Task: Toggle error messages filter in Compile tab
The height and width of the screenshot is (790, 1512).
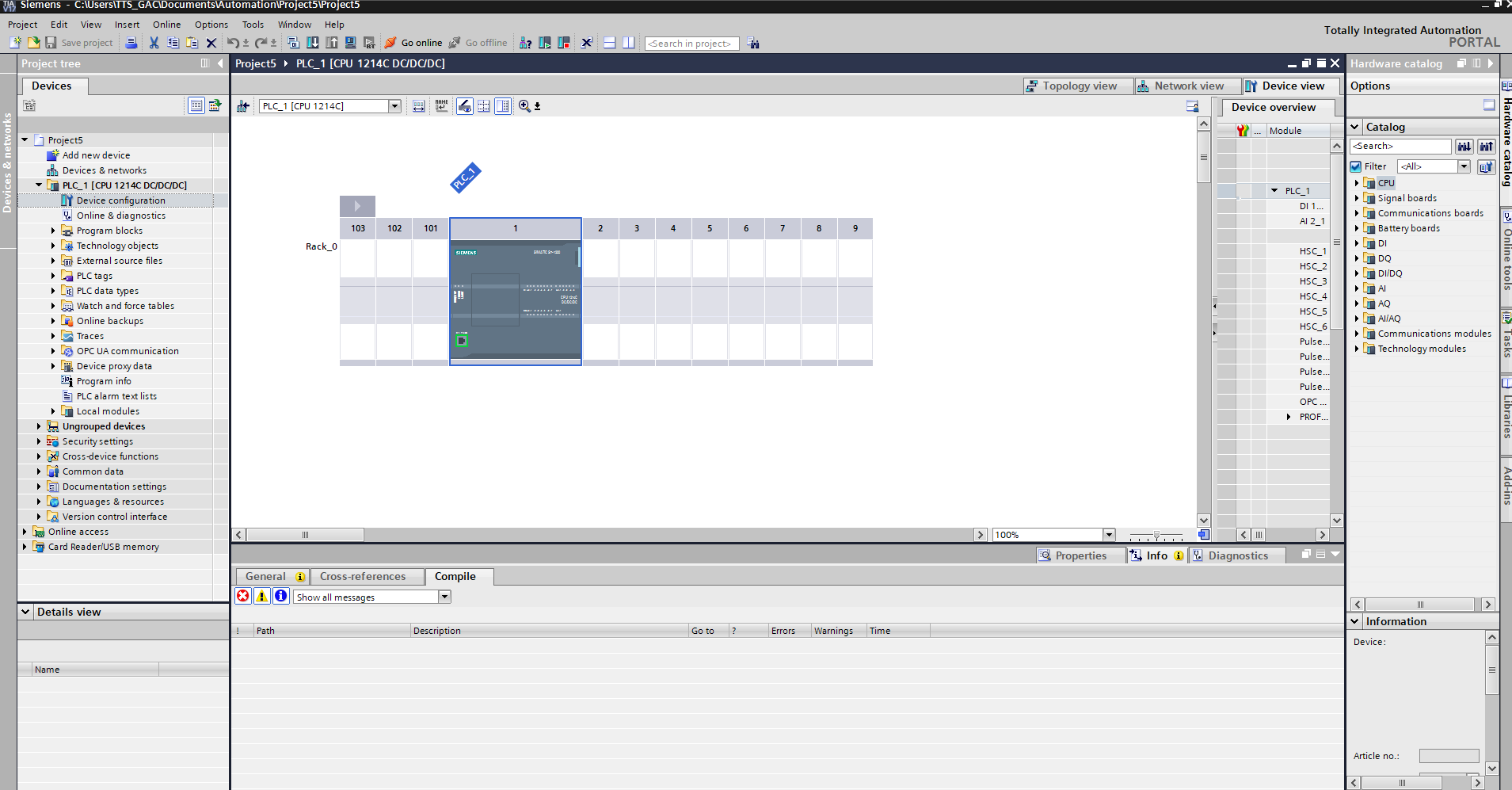Action: (x=243, y=597)
